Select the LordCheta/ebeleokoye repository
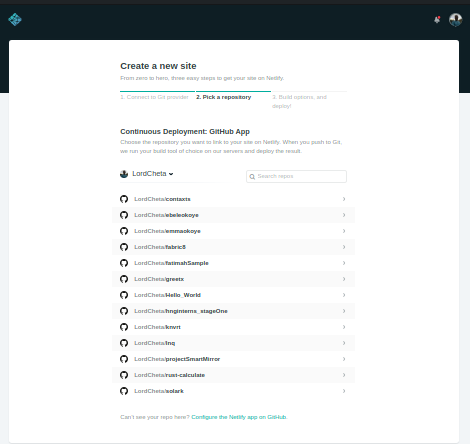 [233, 215]
